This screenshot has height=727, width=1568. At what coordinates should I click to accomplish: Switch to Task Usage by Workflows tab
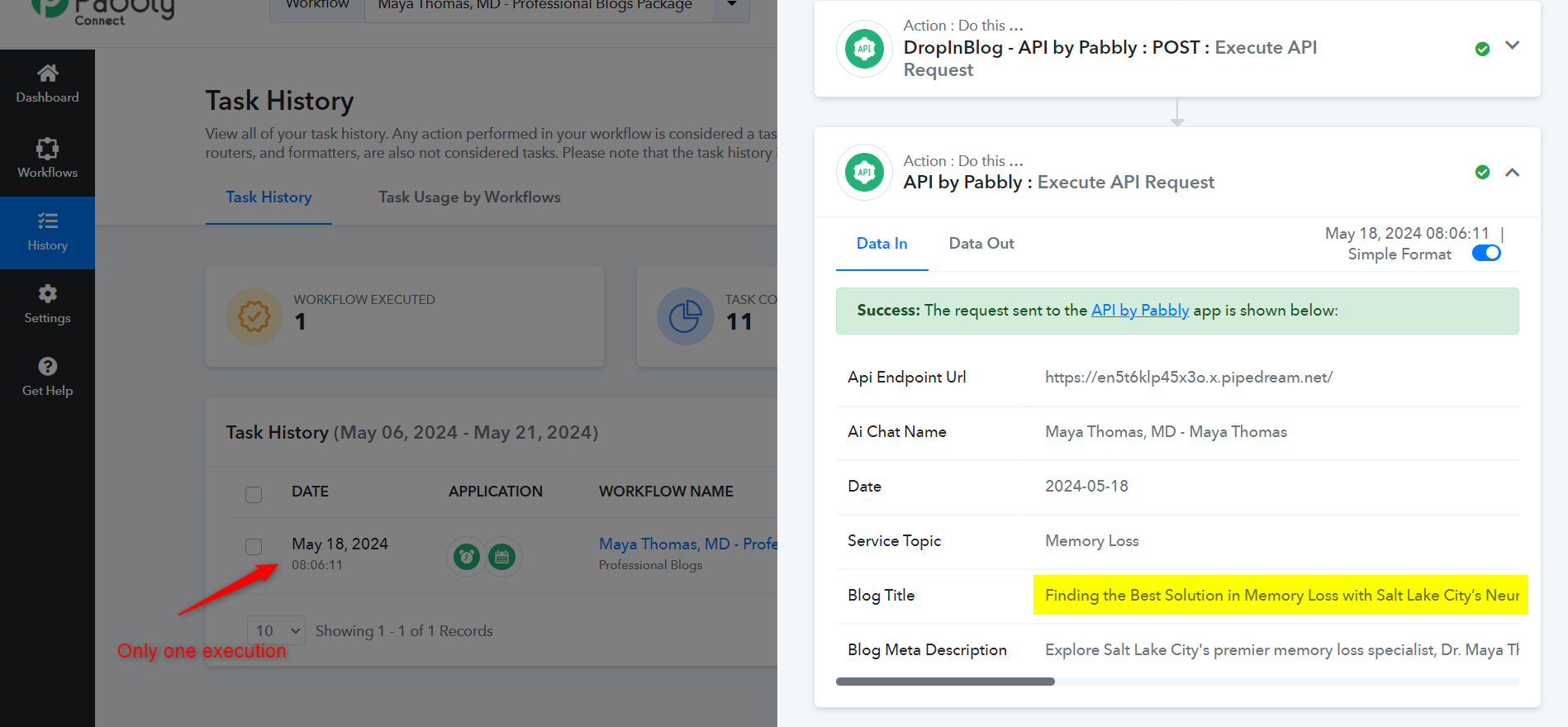[469, 197]
